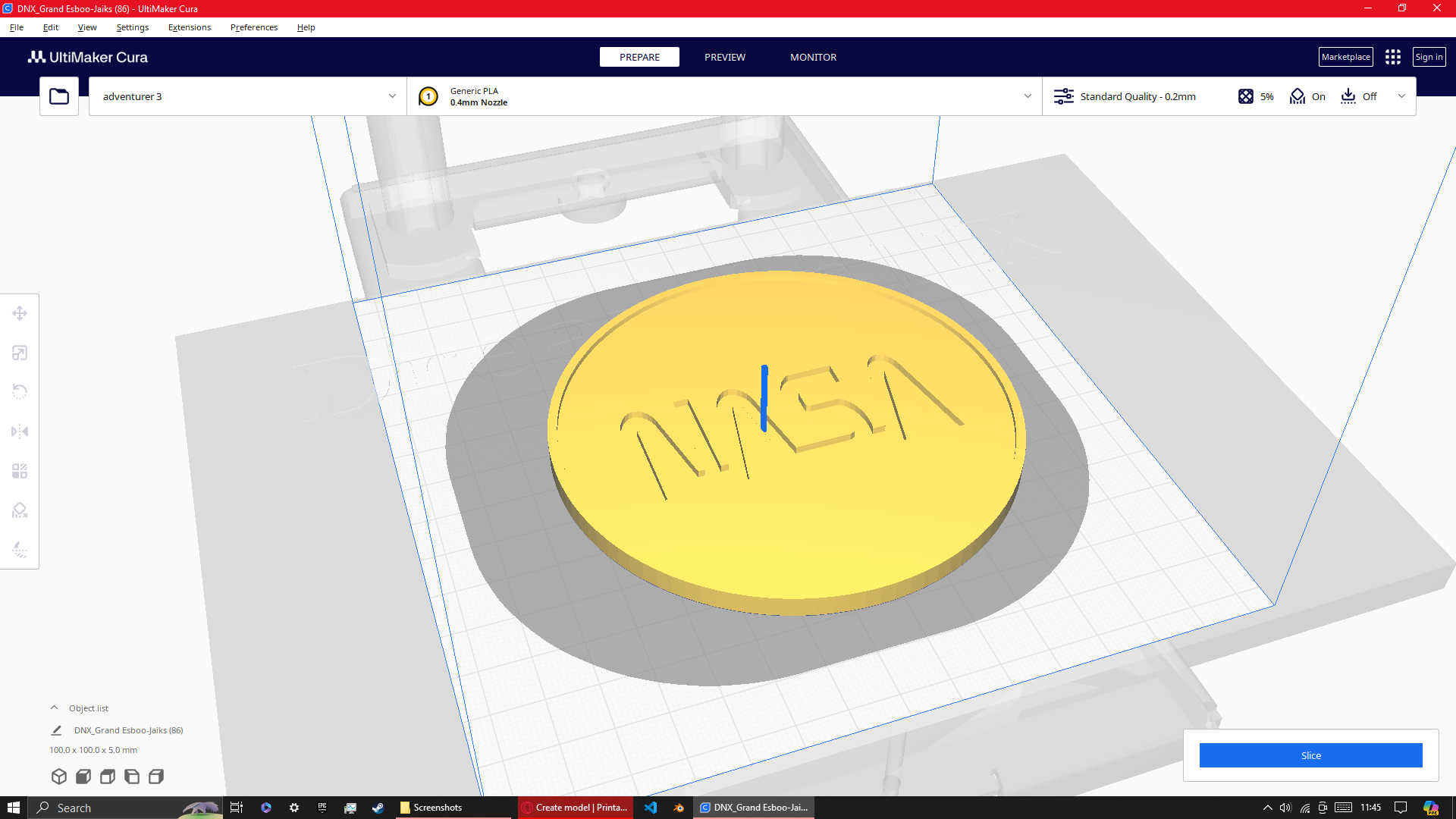Click the support On icon
The width and height of the screenshot is (1456, 819).
coord(1298,96)
